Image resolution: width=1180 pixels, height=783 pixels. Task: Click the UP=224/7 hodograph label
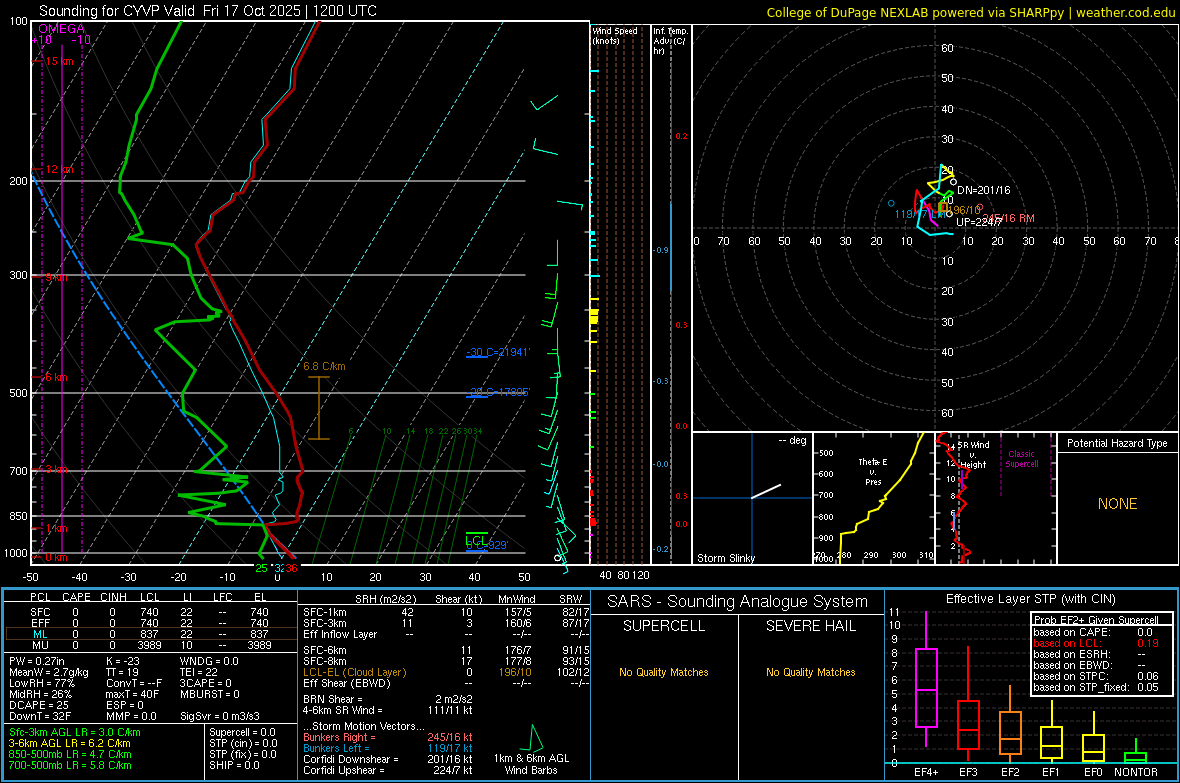pos(978,222)
